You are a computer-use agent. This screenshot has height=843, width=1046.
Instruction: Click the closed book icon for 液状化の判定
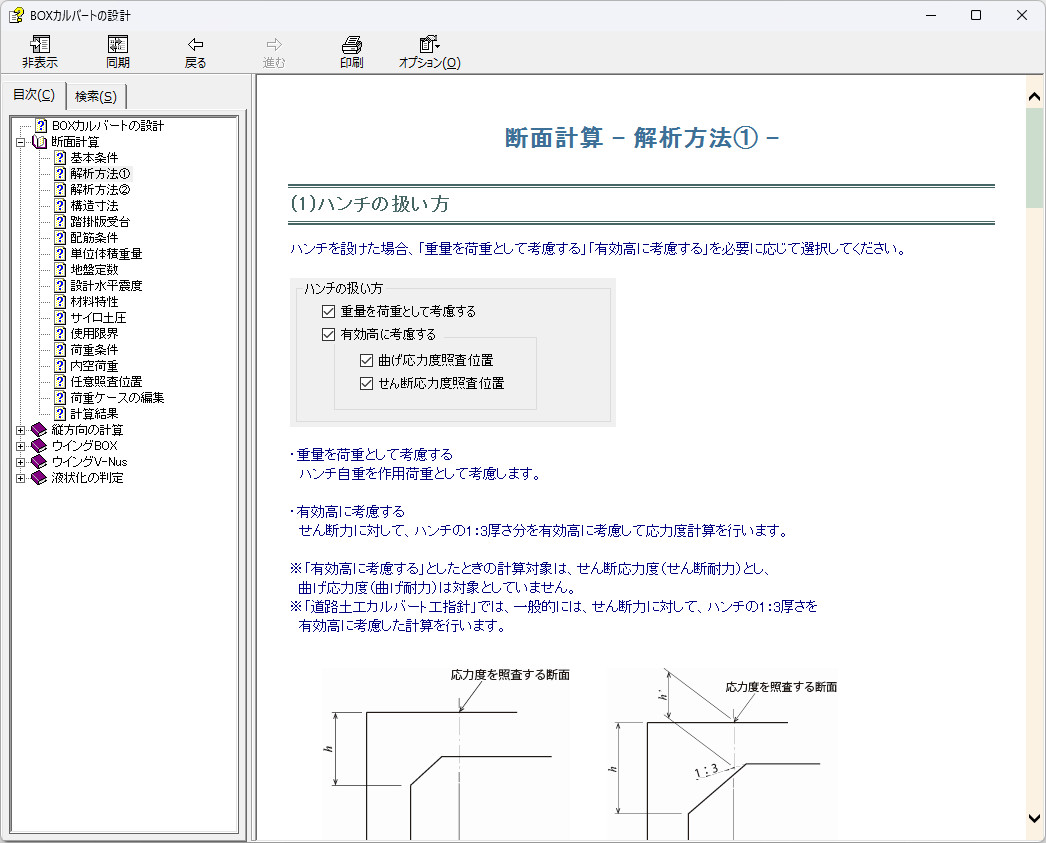[x=39, y=478]
